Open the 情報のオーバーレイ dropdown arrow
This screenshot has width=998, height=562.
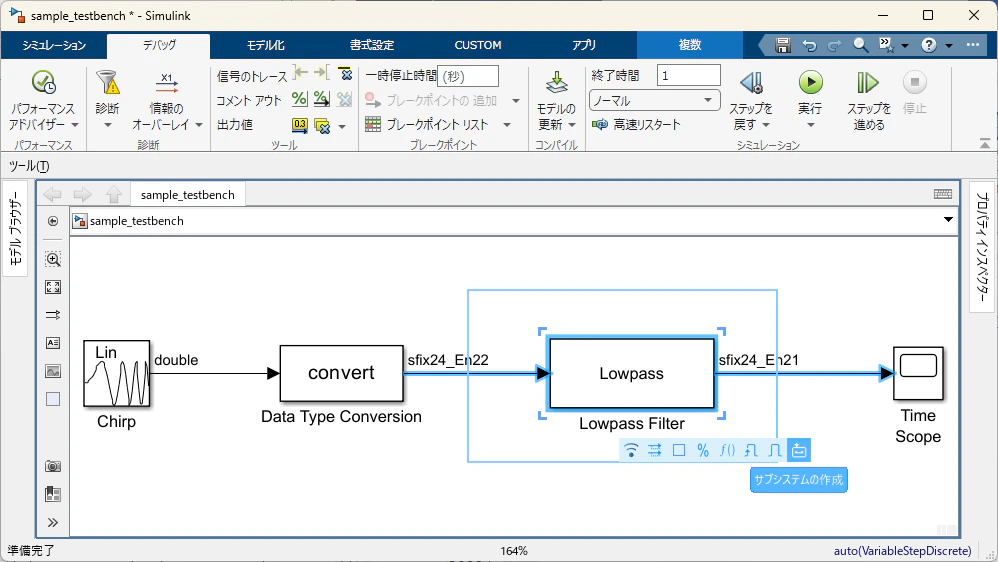pos(199,125)
